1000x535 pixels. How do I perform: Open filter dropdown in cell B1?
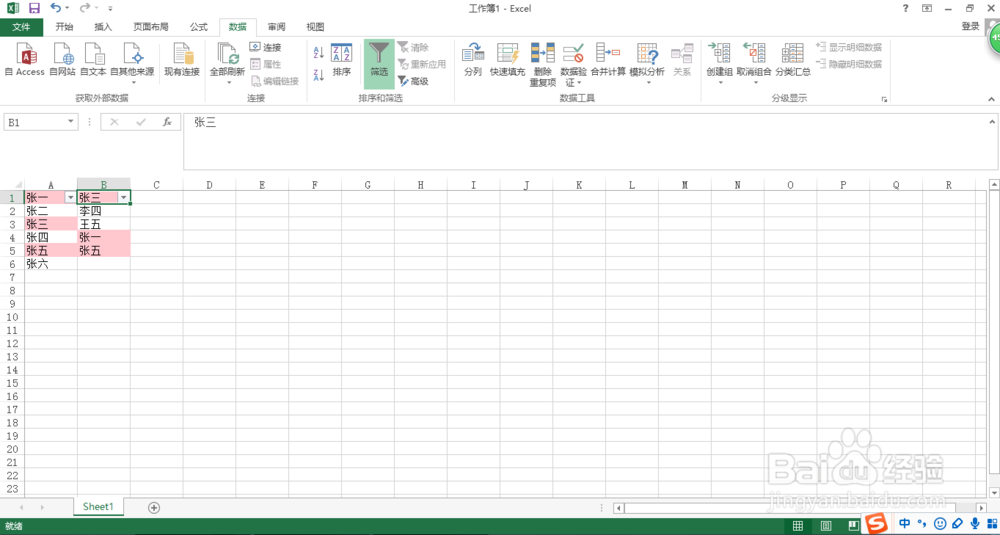tap(124, 198)
